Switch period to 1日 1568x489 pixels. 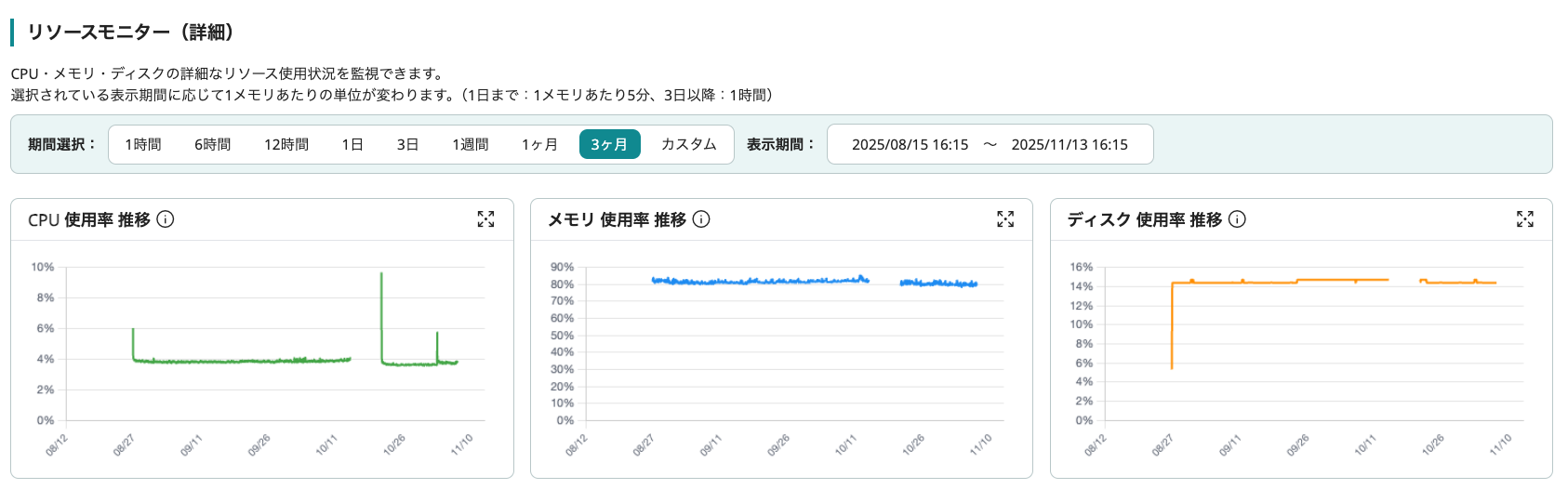click(352, 144)
